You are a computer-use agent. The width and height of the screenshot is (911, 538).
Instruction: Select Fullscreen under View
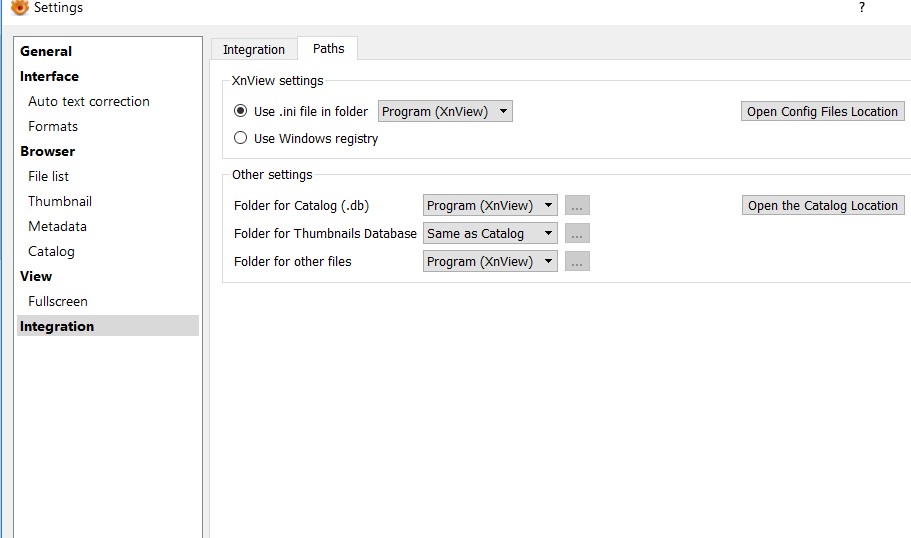(x=58, y=301)
